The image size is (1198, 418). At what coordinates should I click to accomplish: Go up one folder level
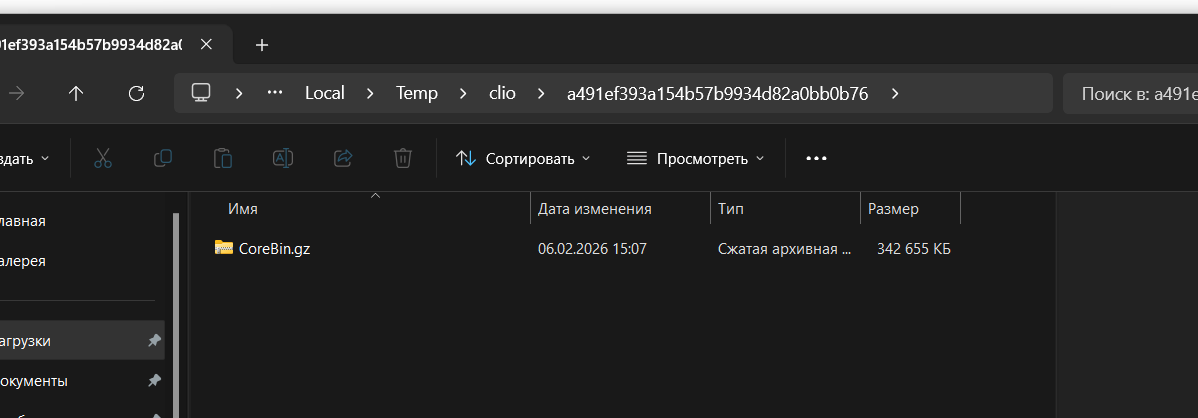click(x=76, y=93)
